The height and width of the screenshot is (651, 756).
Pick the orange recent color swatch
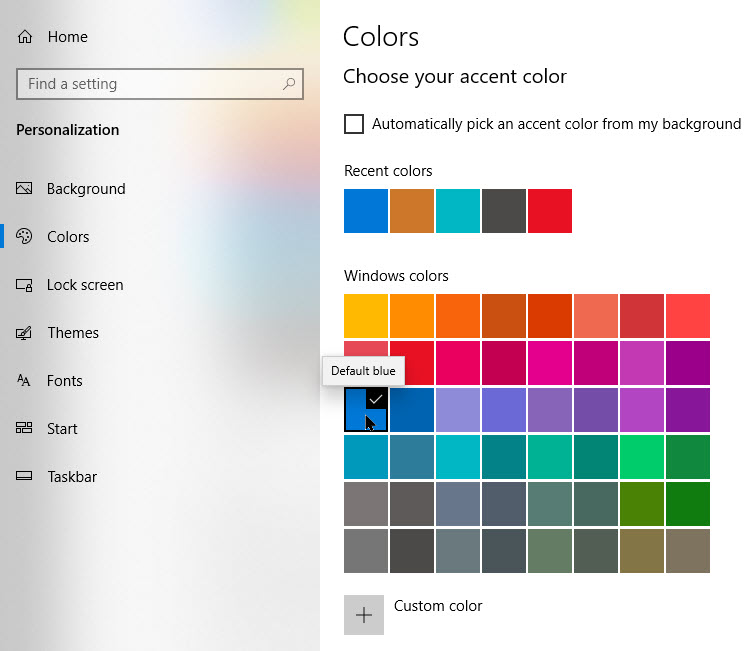tap(412, 211)
